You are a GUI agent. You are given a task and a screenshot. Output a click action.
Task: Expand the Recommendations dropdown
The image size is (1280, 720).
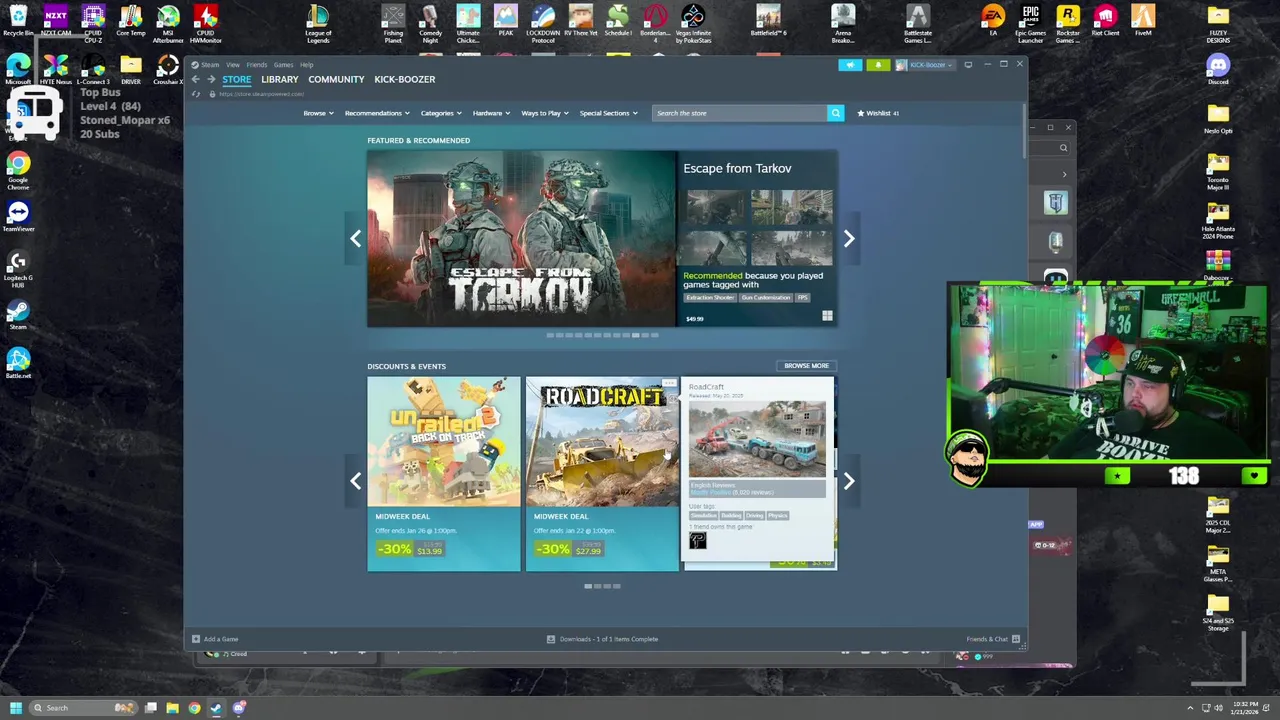coord(377,113)
